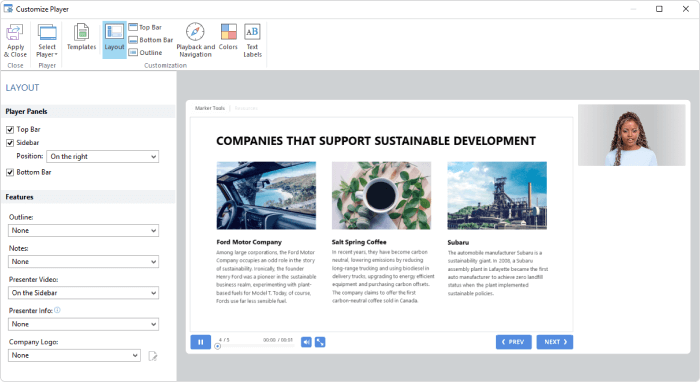The width and height of the screenshot is (700, 382).
Task: Expand the Presenter Info dropdown
Action: [x=83, y=324]
